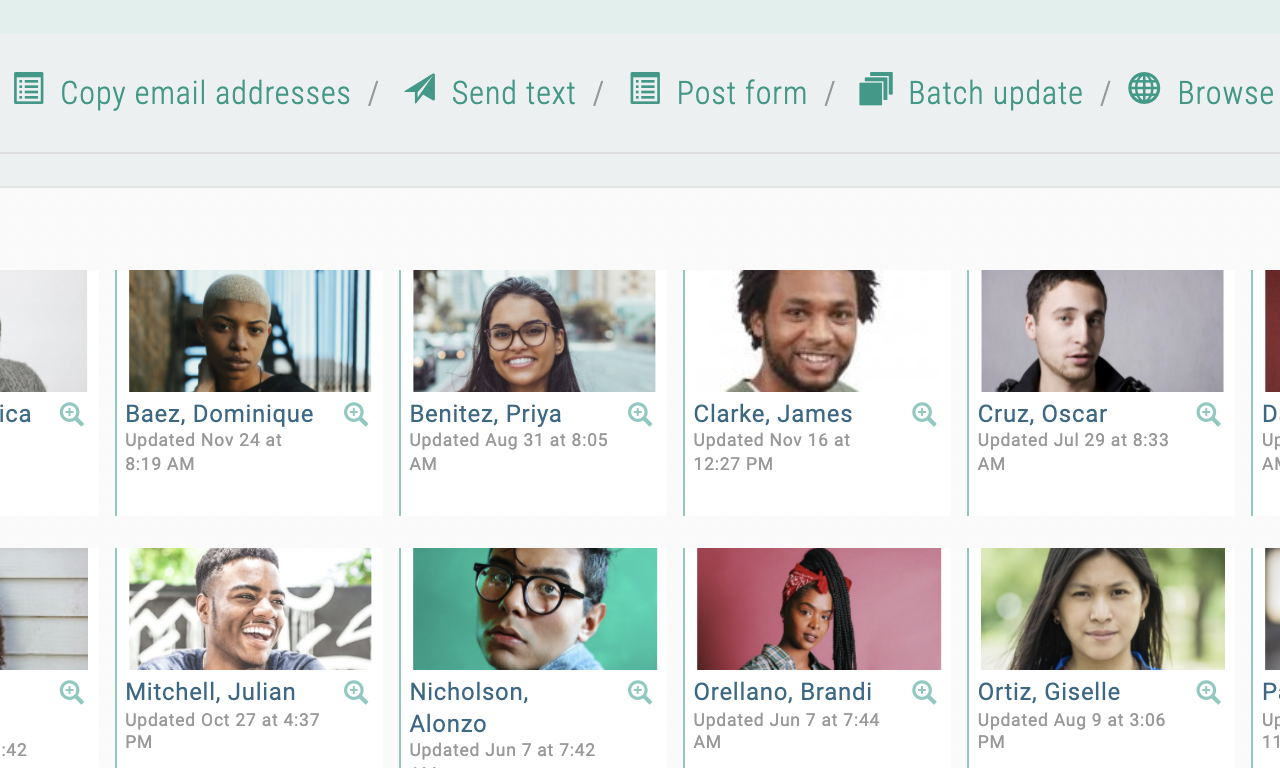Click the 'Updated Aug 9 at 3:06 PM' text

point(1072,731)
